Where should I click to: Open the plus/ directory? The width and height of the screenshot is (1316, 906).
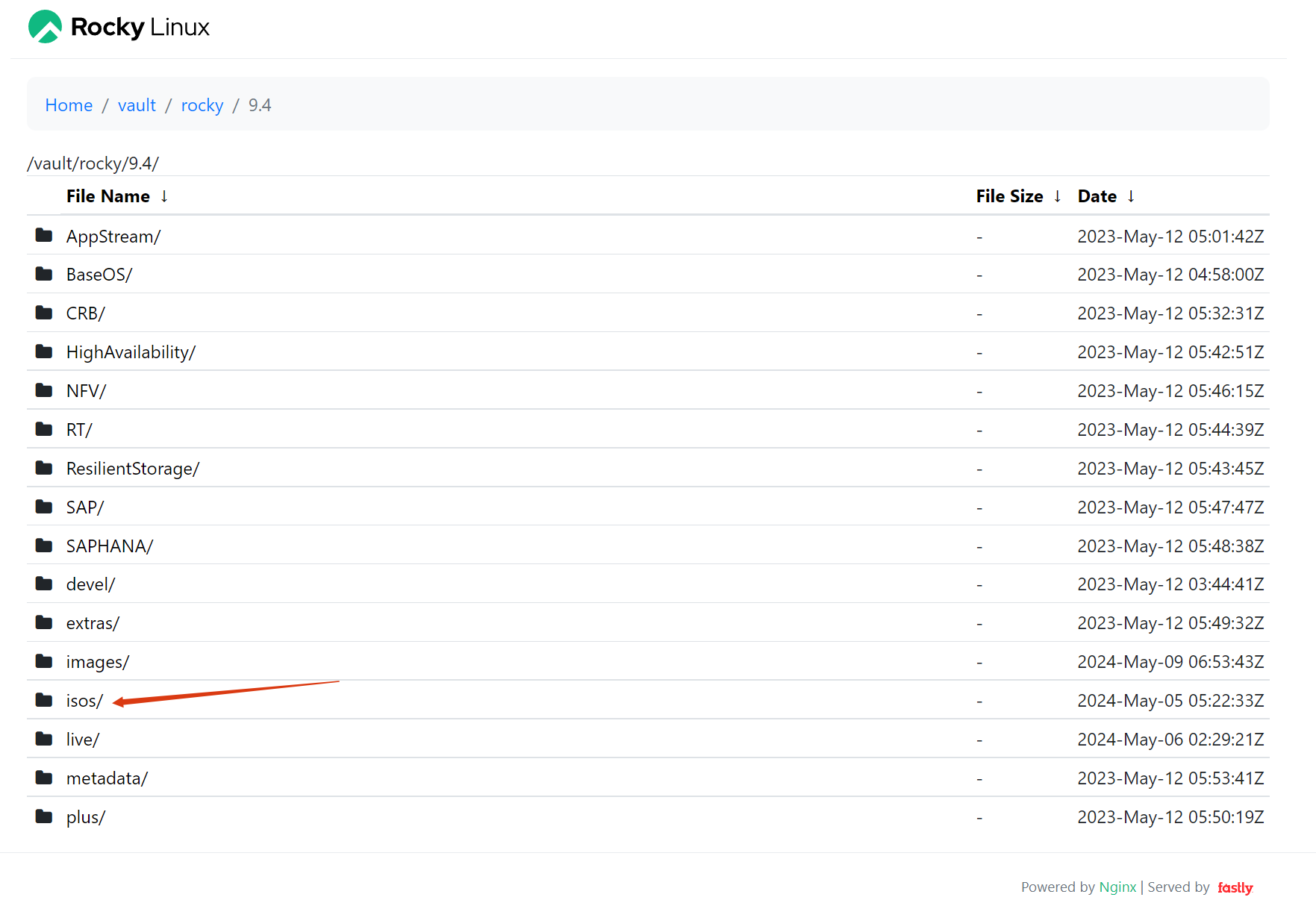(x=86, y=817)
